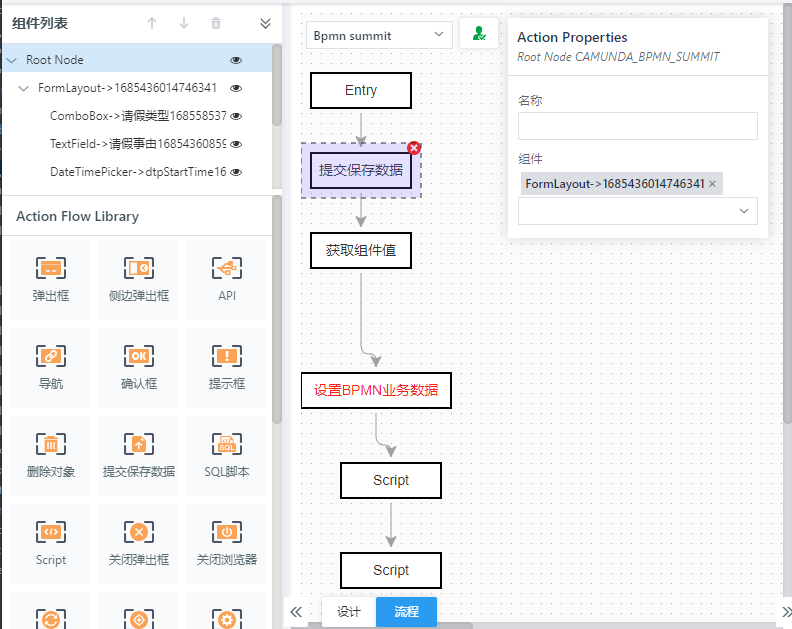Toggle visibility of FormLayout row
Screen dimensions: 792x629
click(236, 88)
